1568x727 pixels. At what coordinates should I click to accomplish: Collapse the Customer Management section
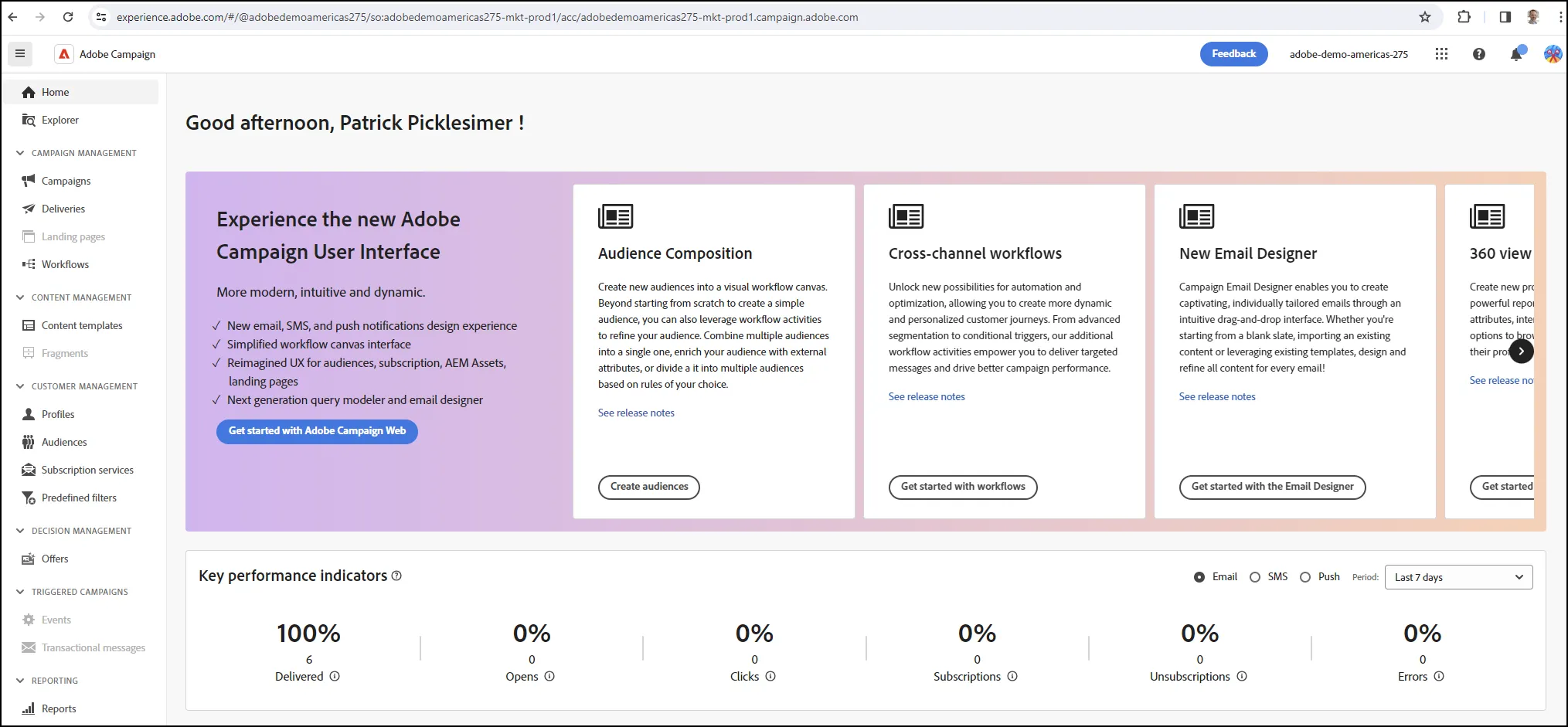(x=20, y=386)
